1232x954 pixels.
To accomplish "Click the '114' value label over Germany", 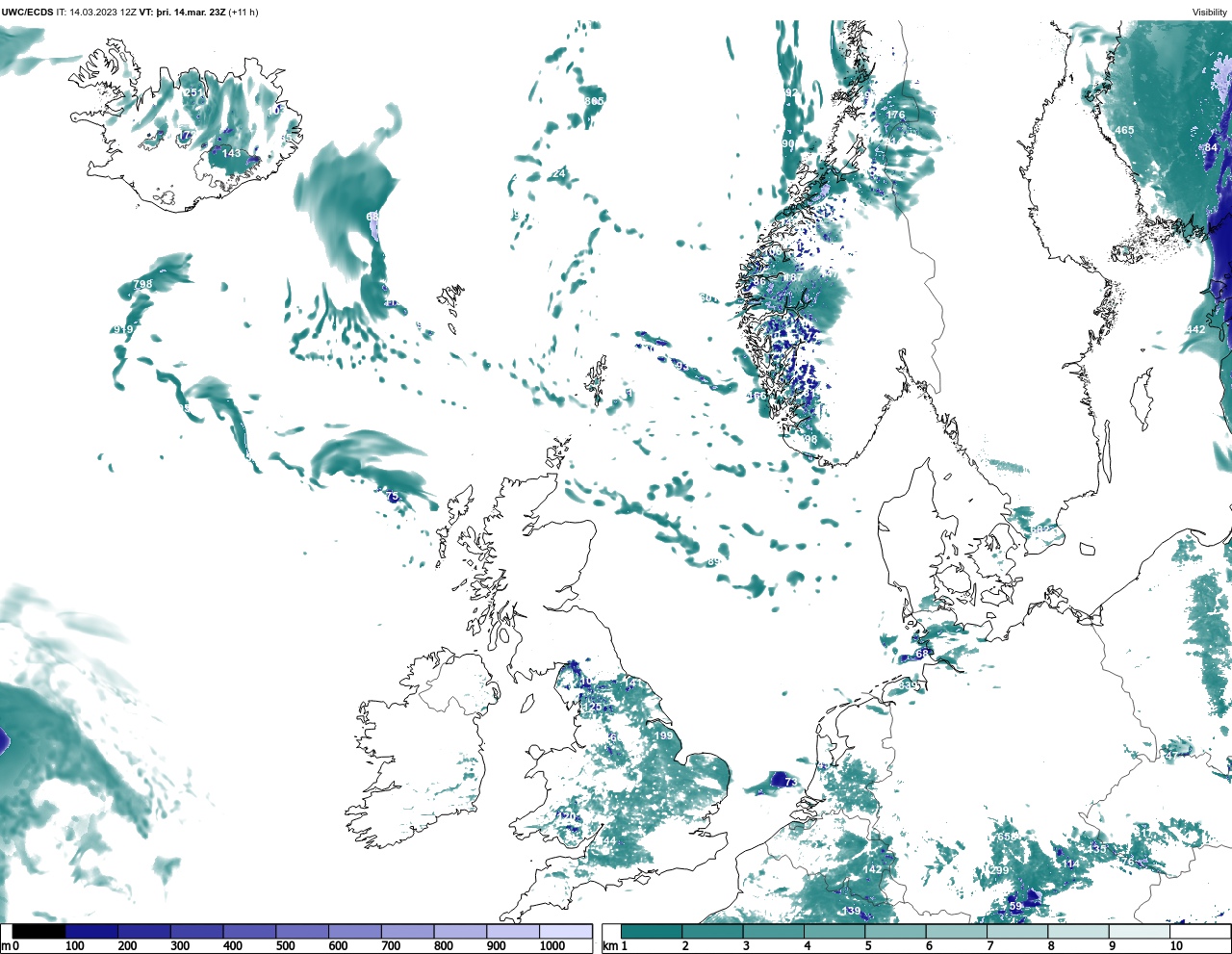I will click(x=1070, y=864).
